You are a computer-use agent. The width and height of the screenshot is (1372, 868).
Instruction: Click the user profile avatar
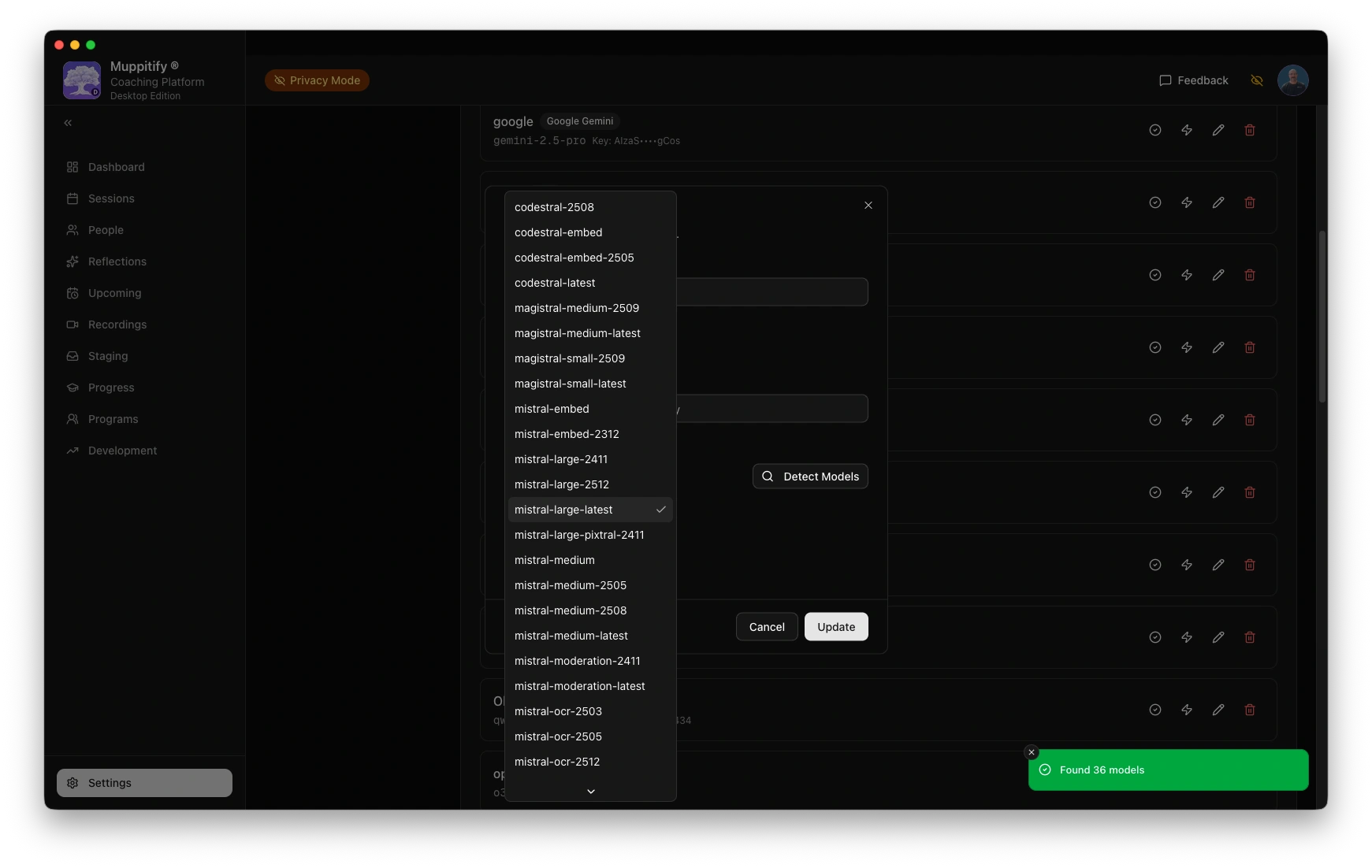(x=1292, y=80)
